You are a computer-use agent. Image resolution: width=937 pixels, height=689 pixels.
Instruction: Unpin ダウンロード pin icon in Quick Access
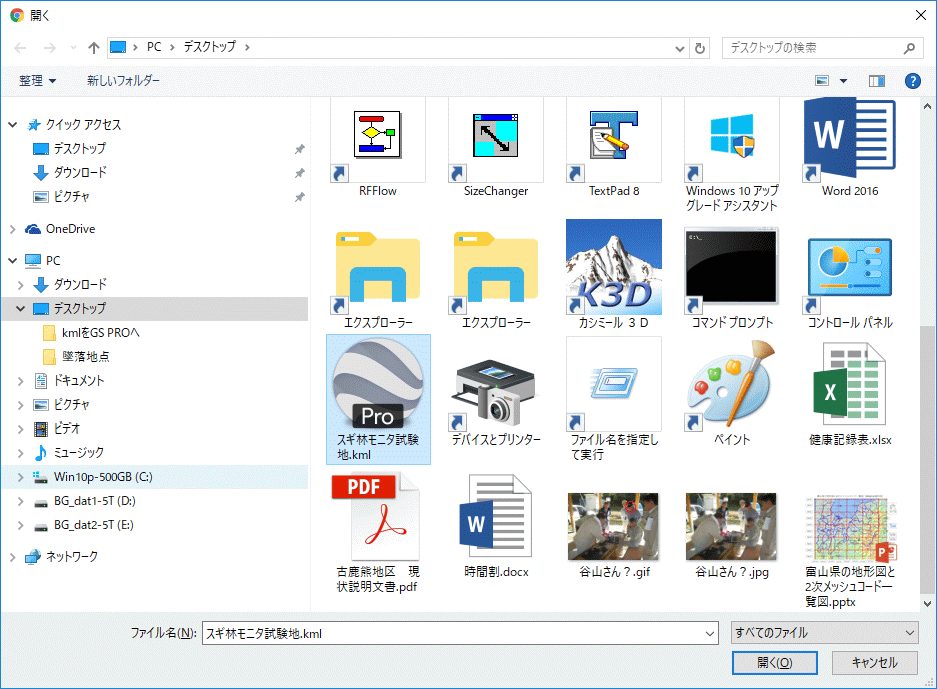[299, 173]
